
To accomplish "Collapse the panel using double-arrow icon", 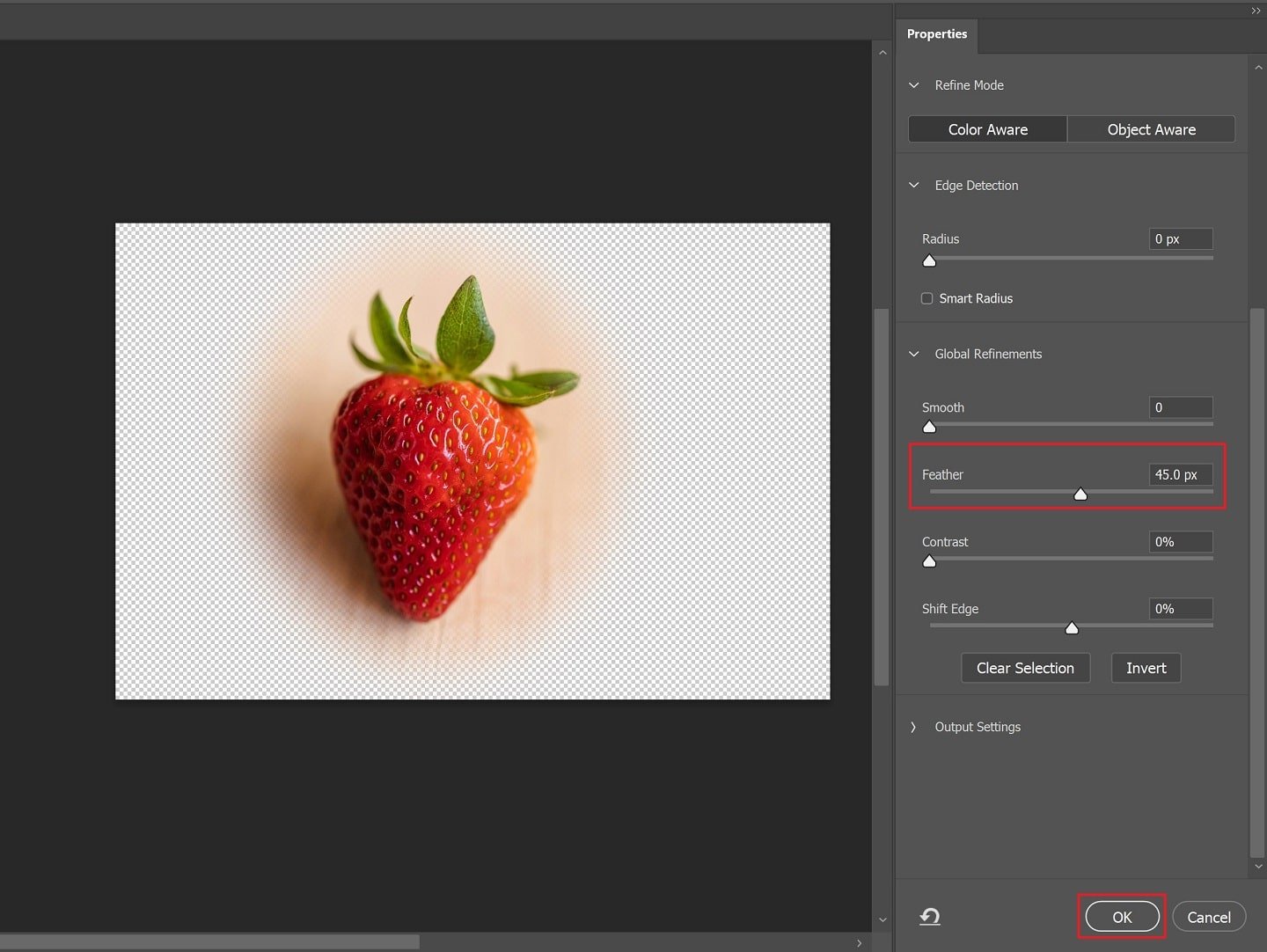I will 1256,11.
